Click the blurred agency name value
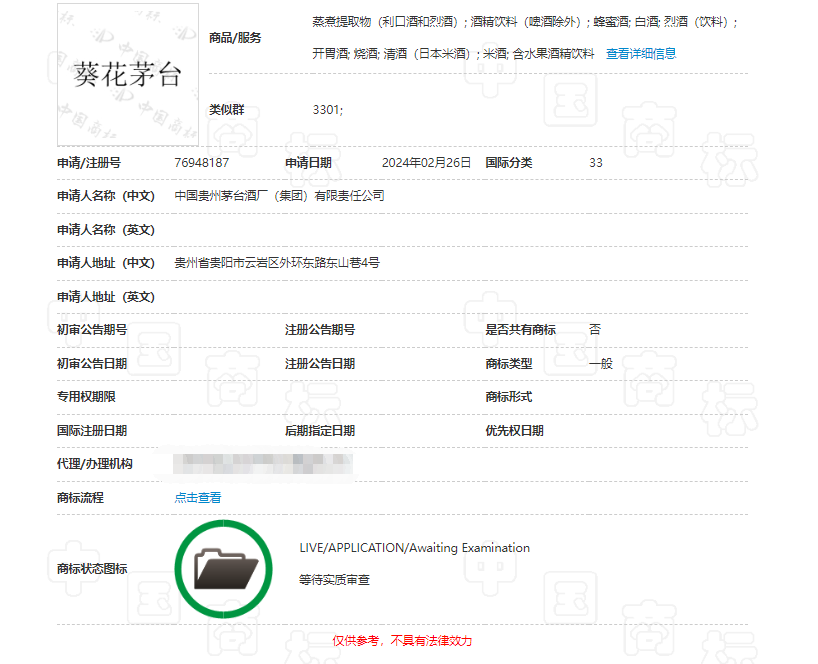The width and height of the screenshot is (818, 664). pyautogui.click(x=263, y=464)
